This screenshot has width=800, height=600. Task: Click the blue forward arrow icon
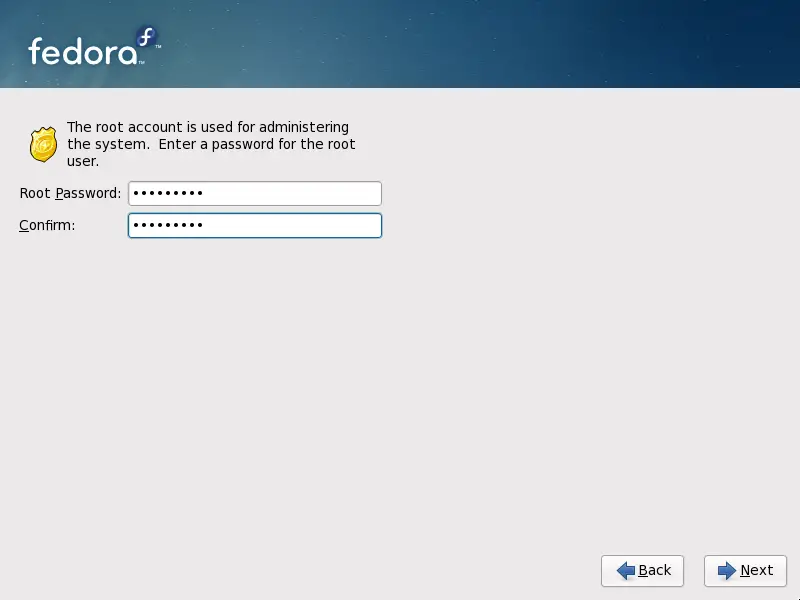pyautogui.click(x=728, y=571)
